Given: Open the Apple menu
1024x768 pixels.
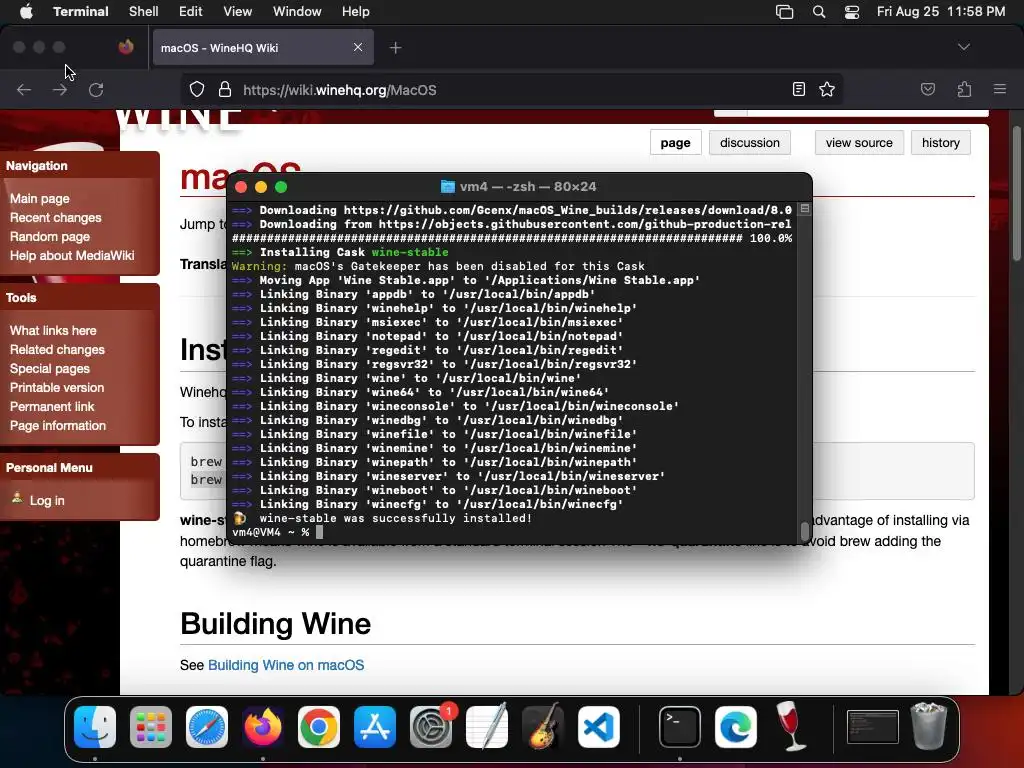Looking at the screenshot, I should pos(26,12).
